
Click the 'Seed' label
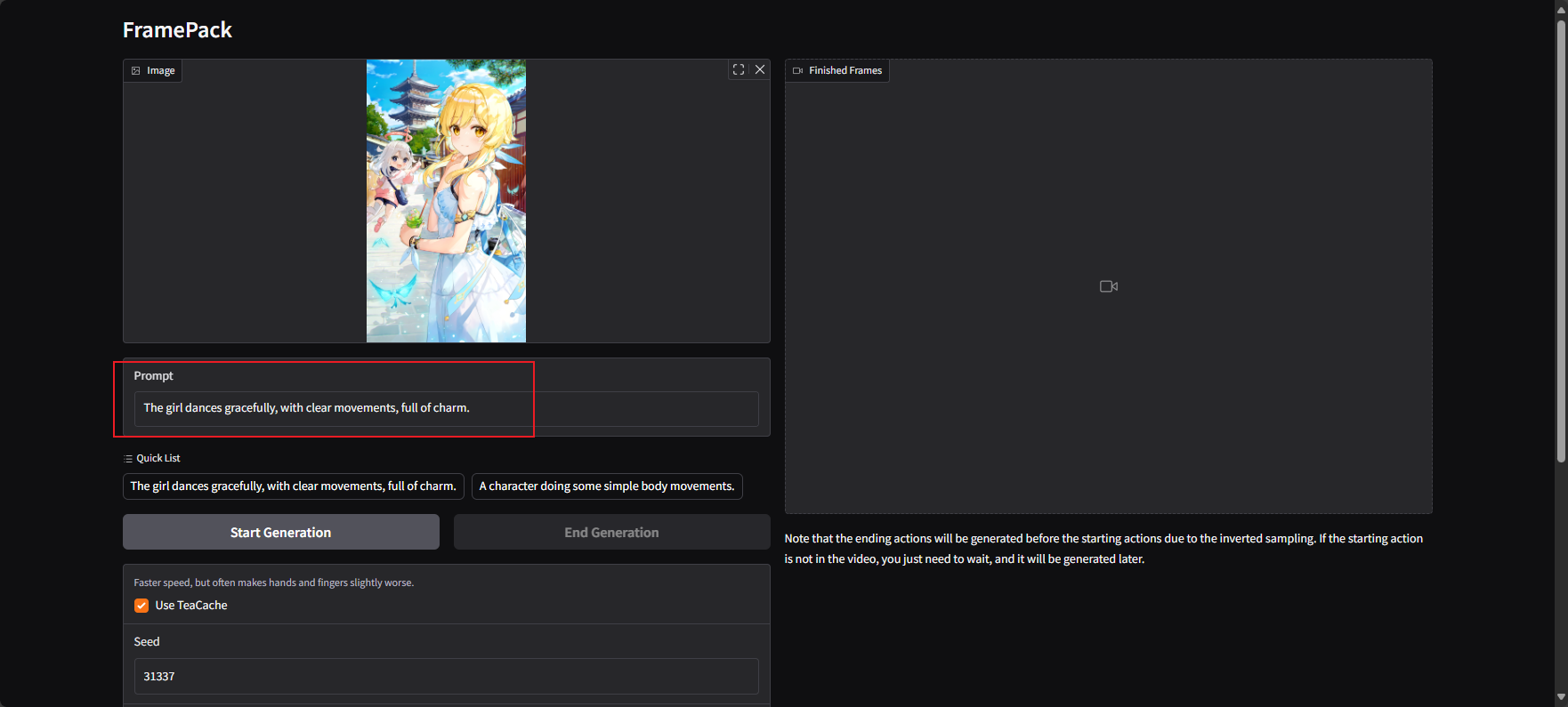[x=147, y=642]
